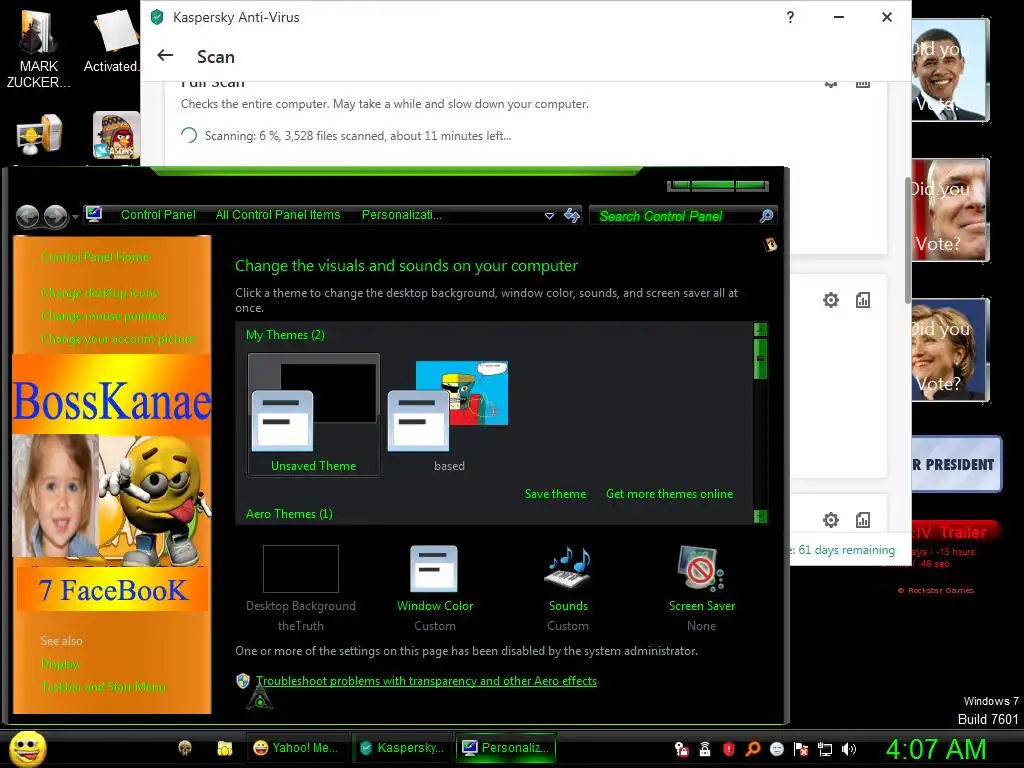This screenshot has width=1024, height=768.
Task: Select Control Panel breadcrumb
Action: (x=158, y=215)
